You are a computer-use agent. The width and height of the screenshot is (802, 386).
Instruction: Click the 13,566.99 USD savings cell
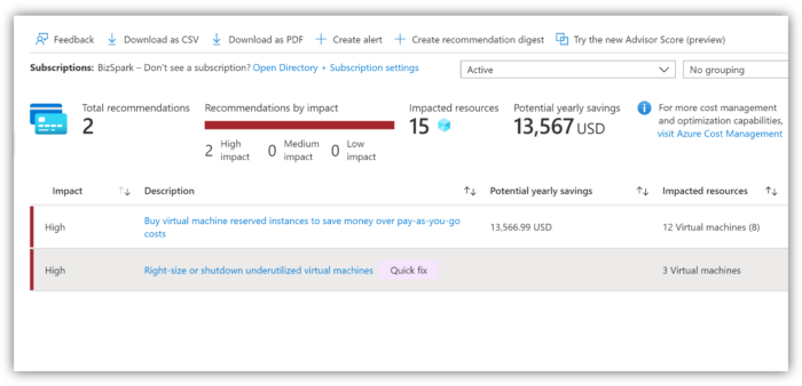coord(521,227)
